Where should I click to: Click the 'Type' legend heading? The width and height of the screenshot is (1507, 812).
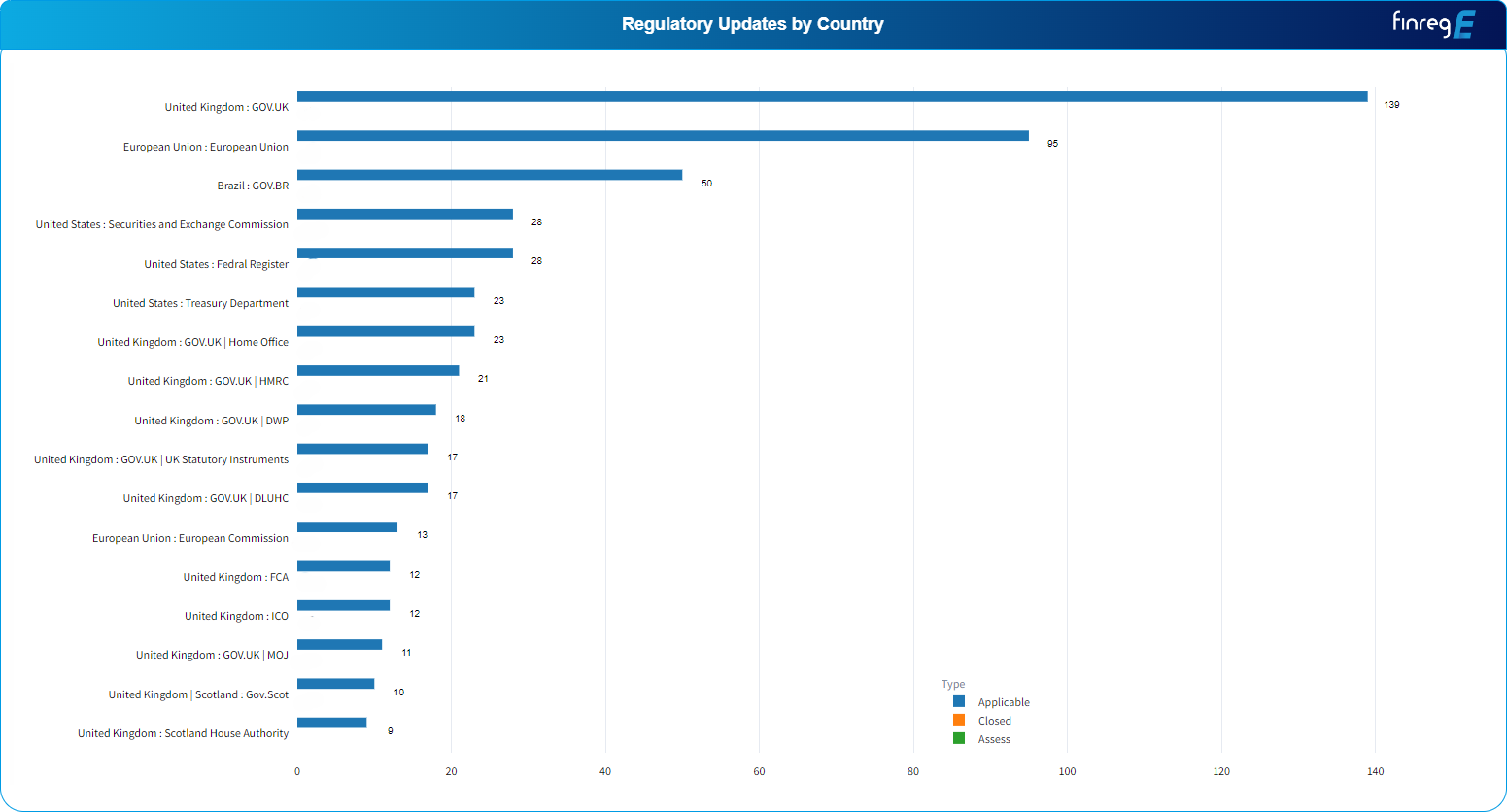pos(953,684)
